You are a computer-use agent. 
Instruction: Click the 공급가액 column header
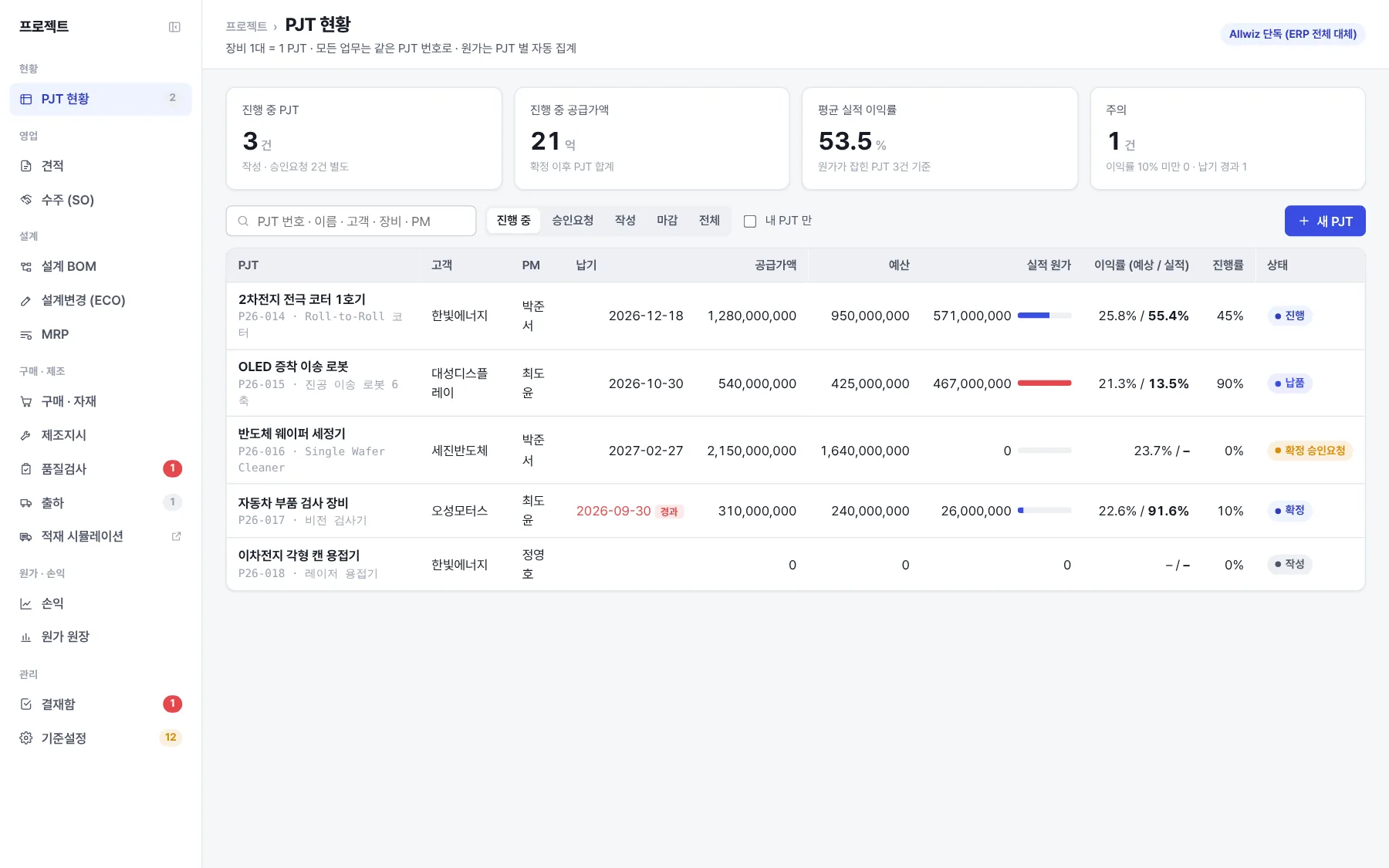[775, 265]
